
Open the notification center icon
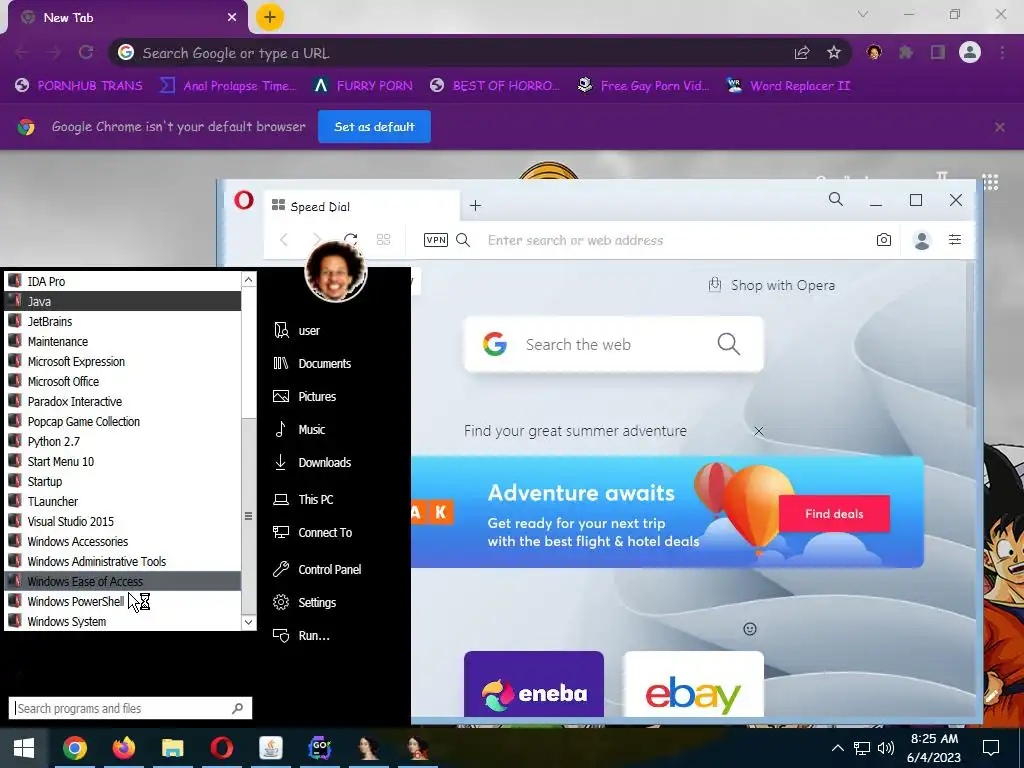(991, 748)
